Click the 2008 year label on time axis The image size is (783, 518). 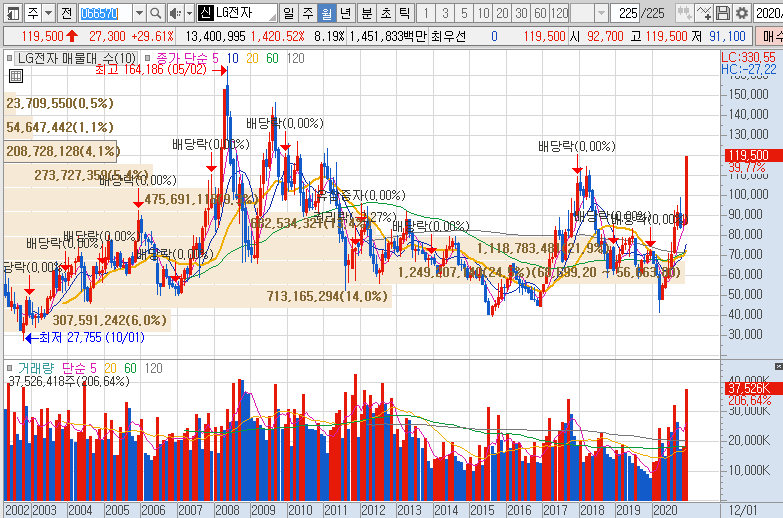tap(227, 510)
